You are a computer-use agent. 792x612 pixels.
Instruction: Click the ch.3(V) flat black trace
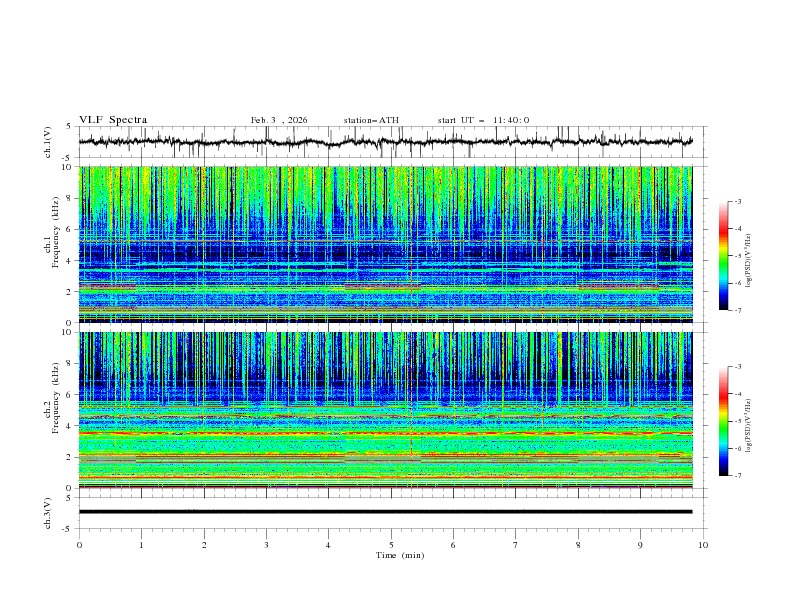385,512
